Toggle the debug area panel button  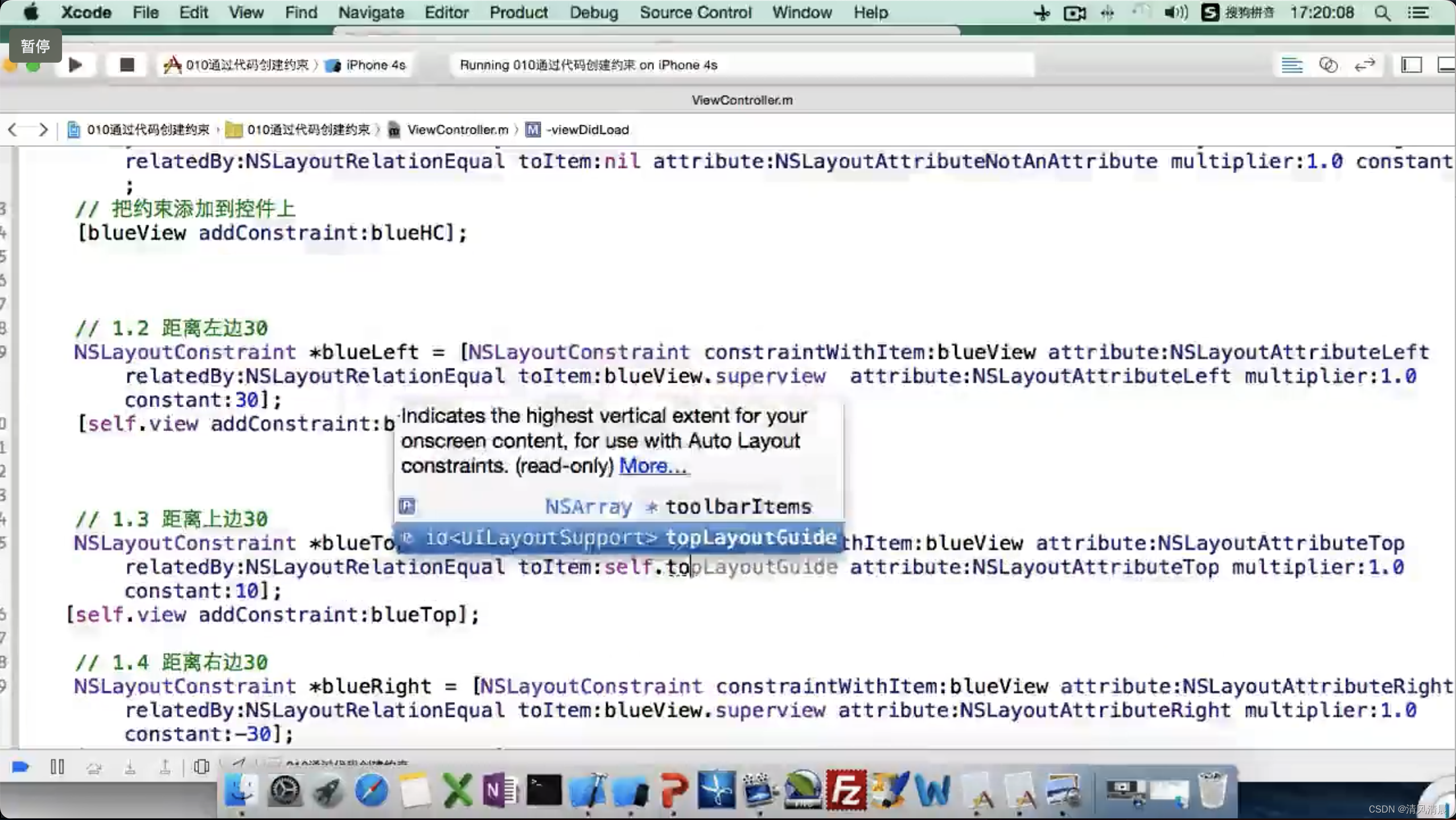point(1446,65)
